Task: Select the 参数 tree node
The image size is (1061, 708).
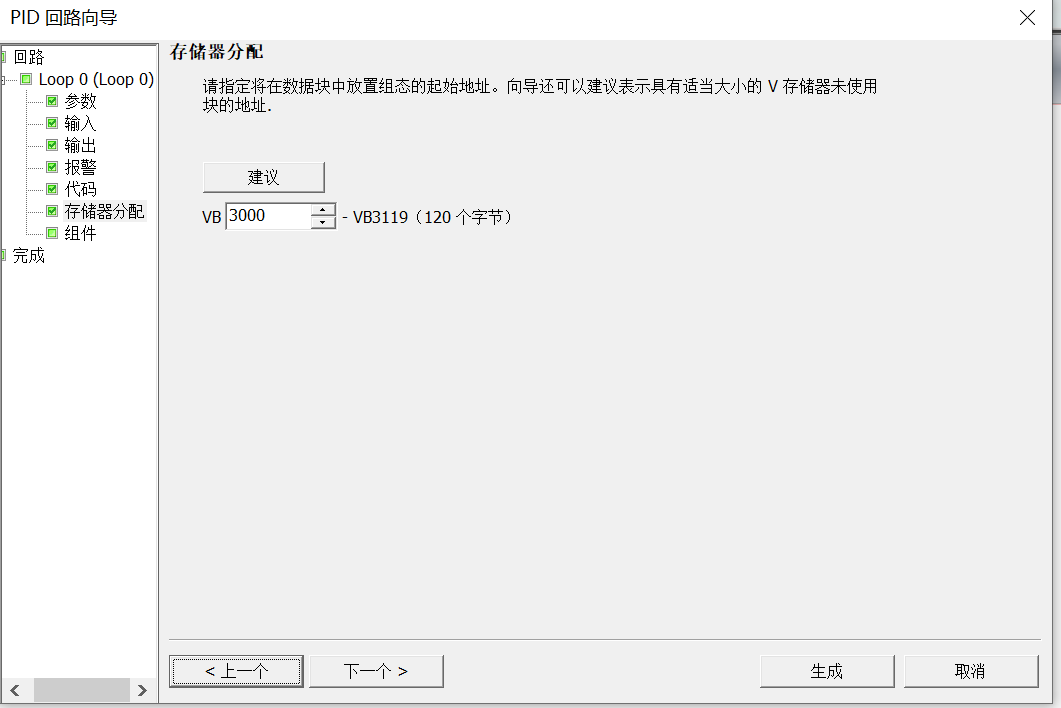Action: pos(81,102)
